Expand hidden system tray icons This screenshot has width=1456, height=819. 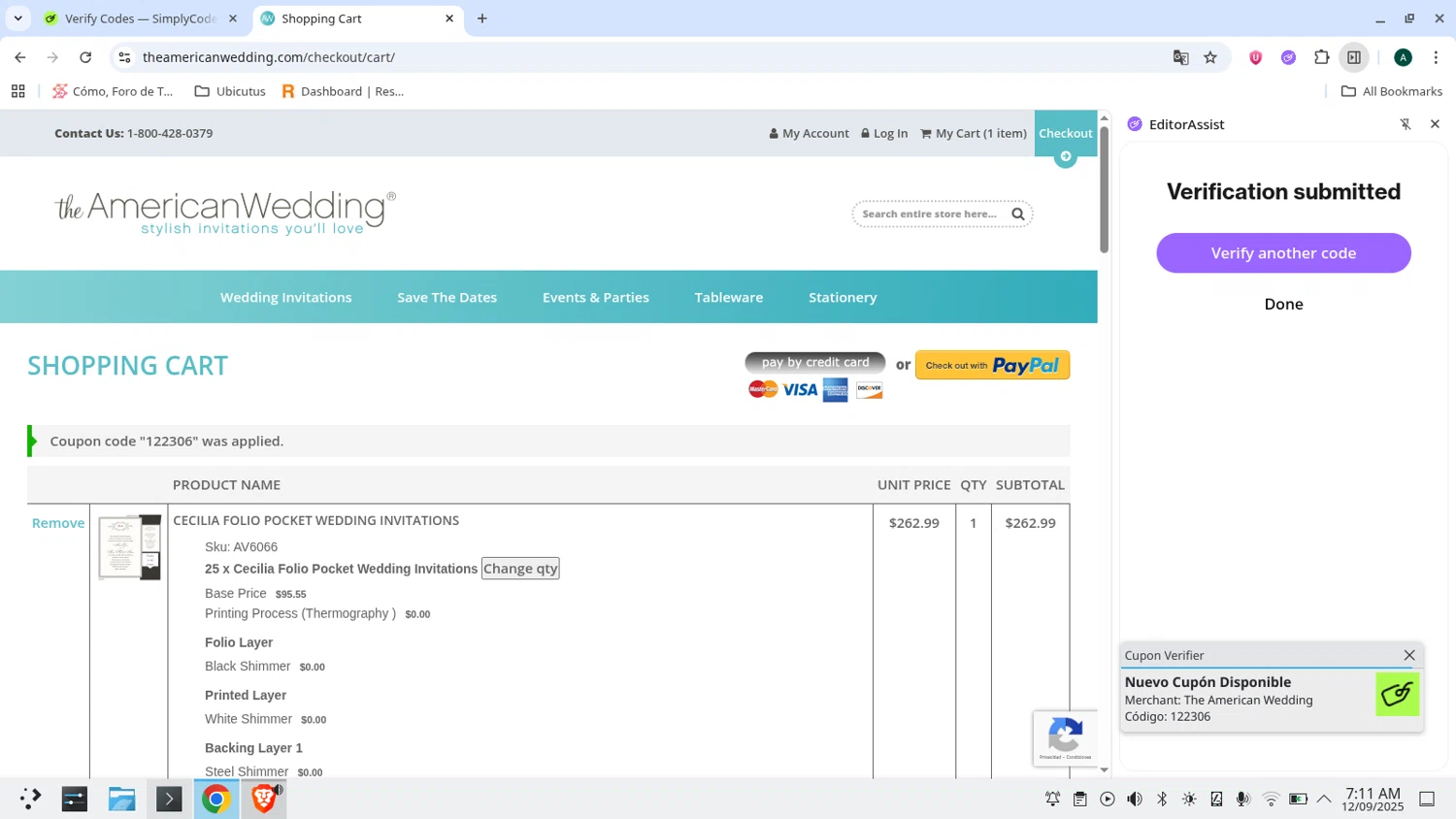[x=1324, y=799]
